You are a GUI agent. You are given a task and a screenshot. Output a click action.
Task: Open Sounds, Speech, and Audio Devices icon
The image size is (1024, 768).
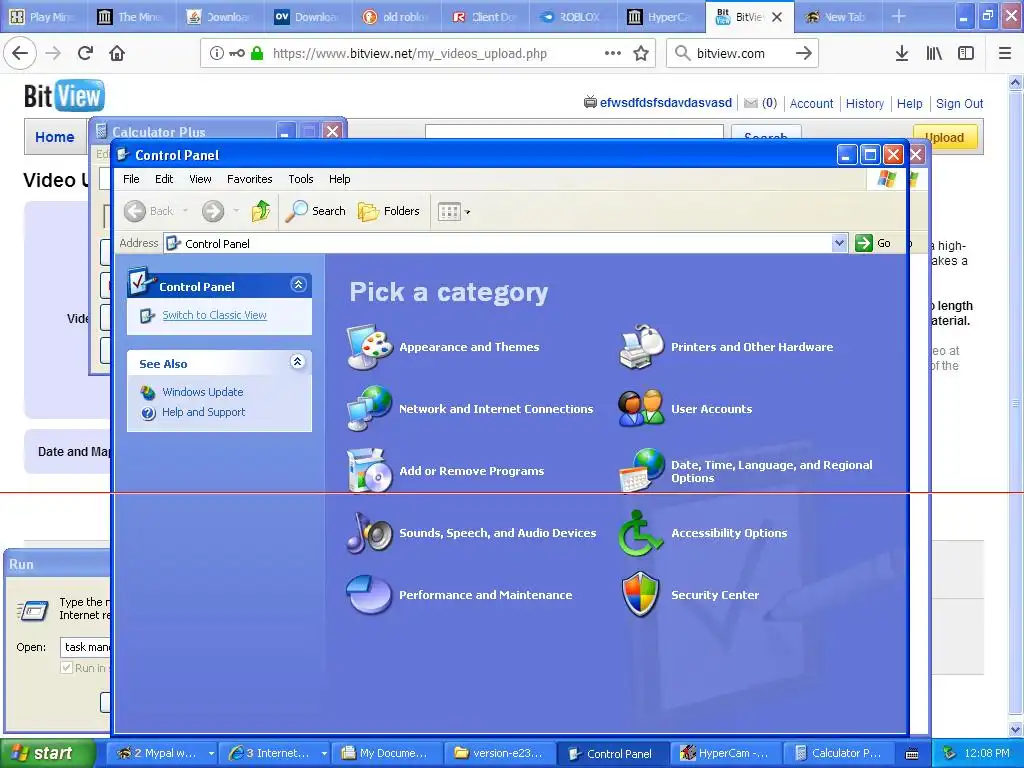coord(370,532)
